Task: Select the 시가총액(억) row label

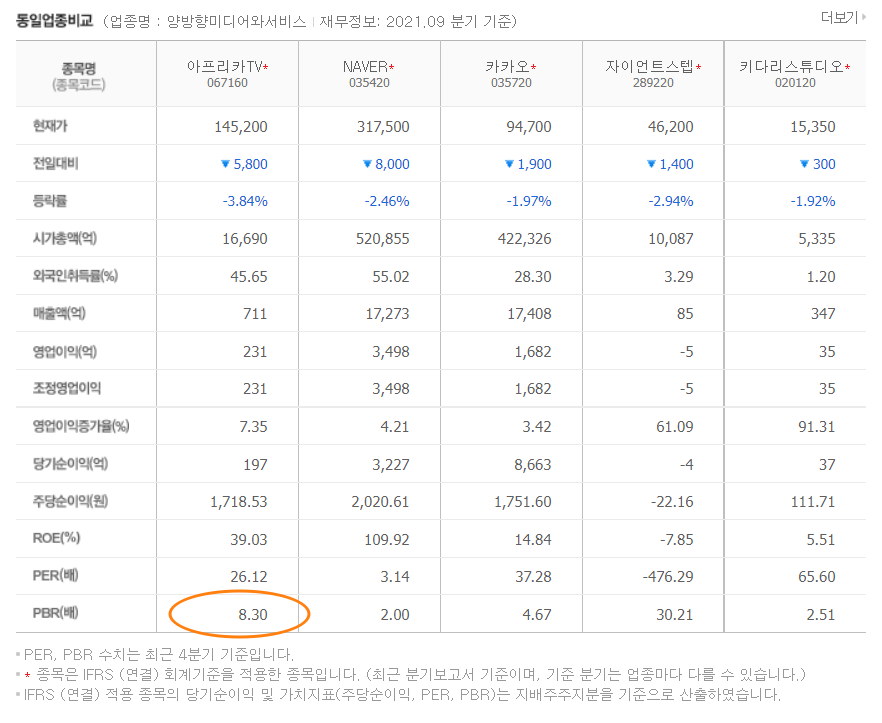Action: (x=65, y=238)
